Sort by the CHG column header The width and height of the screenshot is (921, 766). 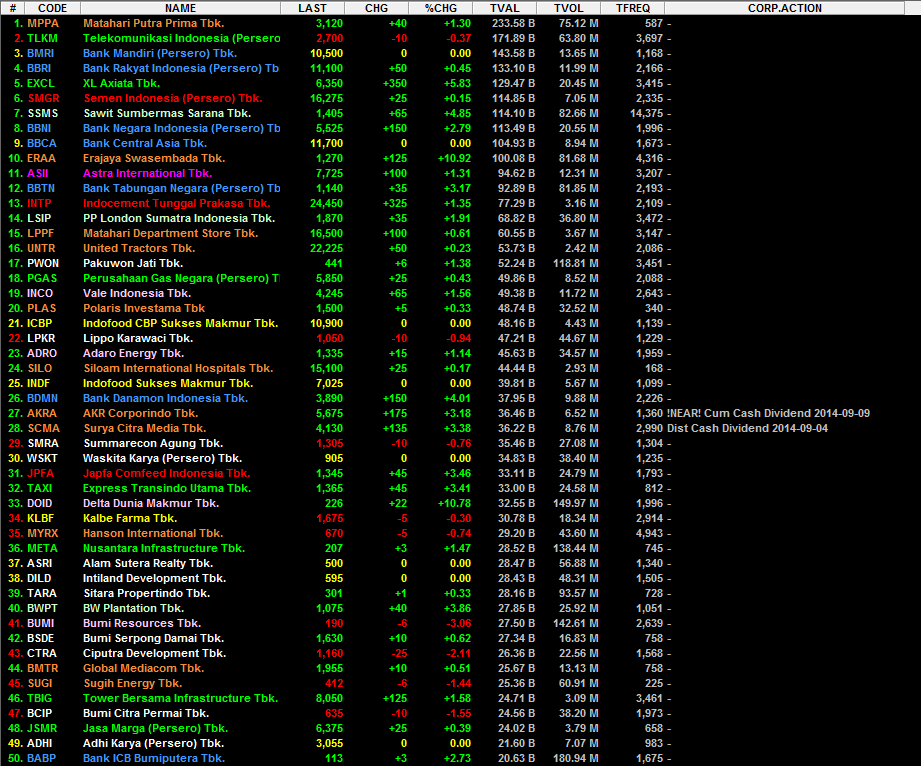click(x=377, y=8)
